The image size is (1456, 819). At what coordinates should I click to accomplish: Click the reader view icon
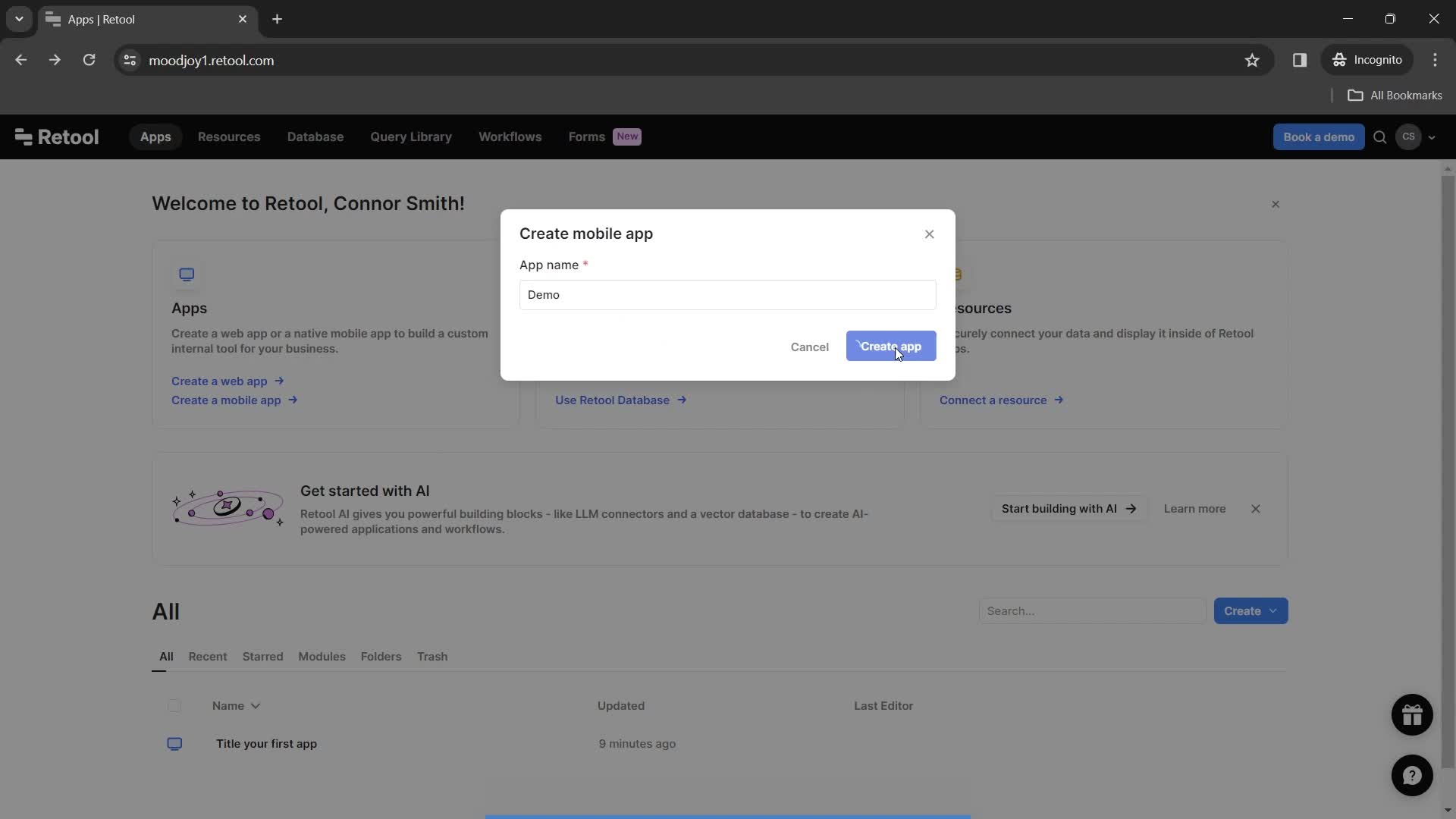pos(1300,60)
